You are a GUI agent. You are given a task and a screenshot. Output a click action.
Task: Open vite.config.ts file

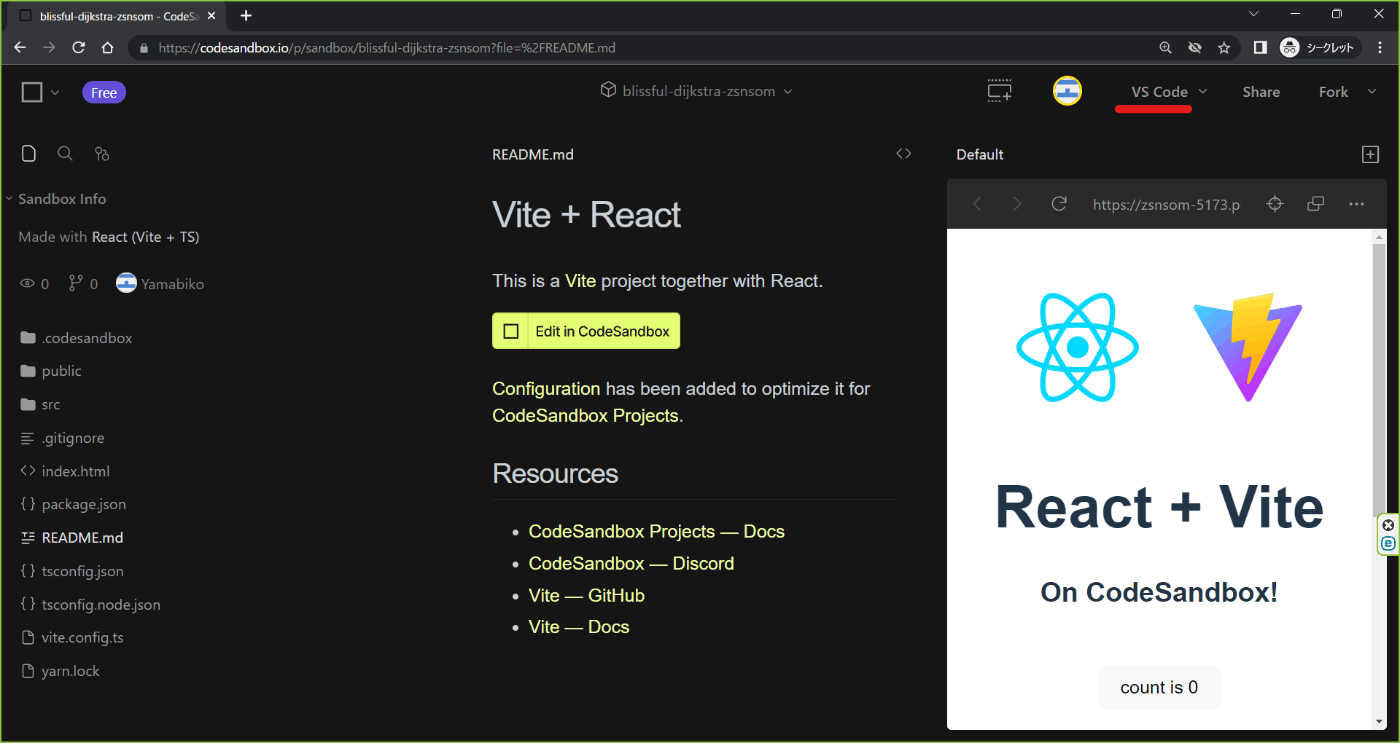(x=72, y=637)
